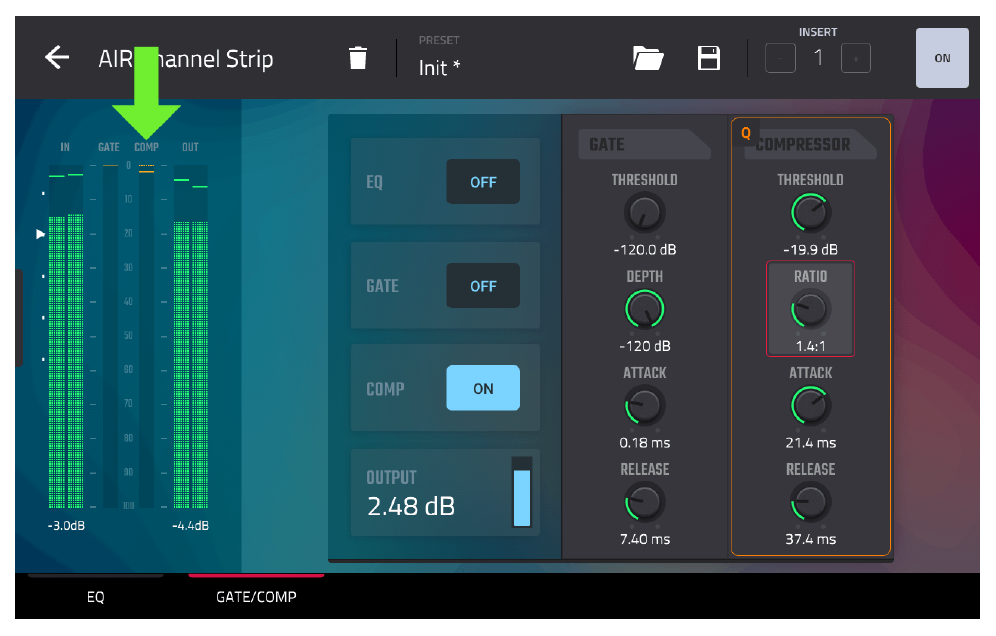Go back with the arrow icon

[57, 58]
